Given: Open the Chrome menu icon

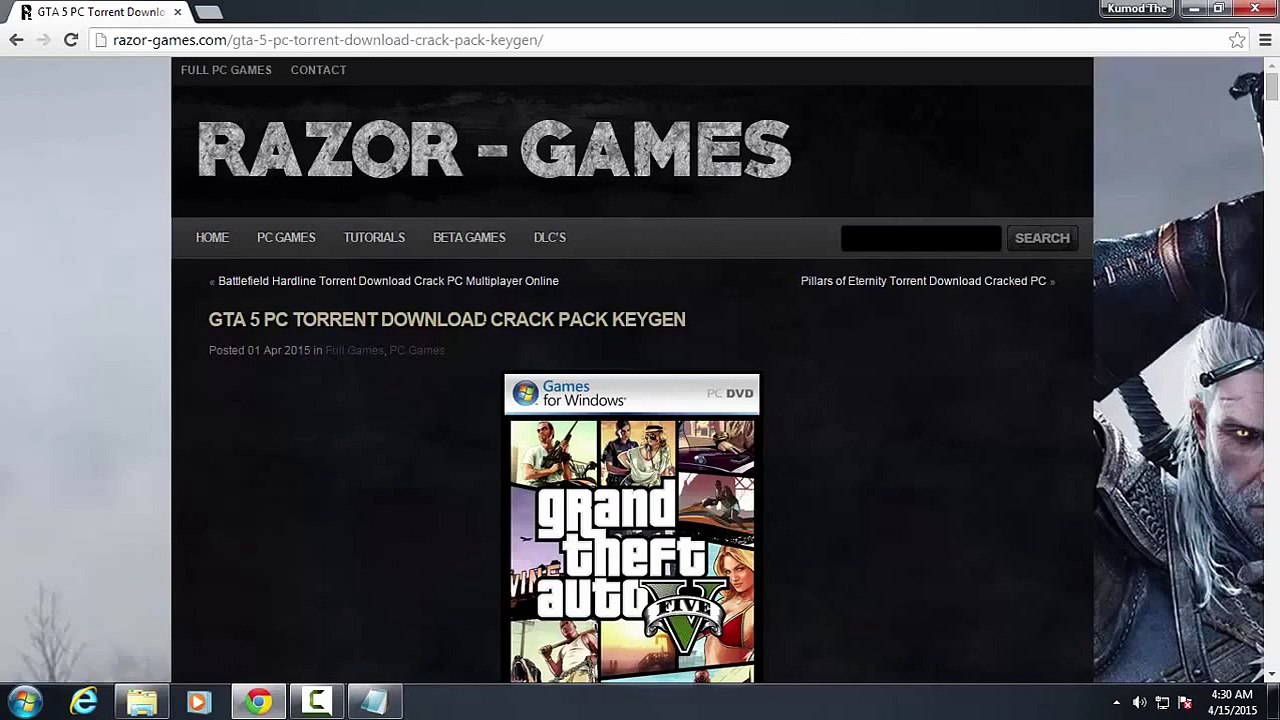Looking at the screenshot, I should [1265, 40].
